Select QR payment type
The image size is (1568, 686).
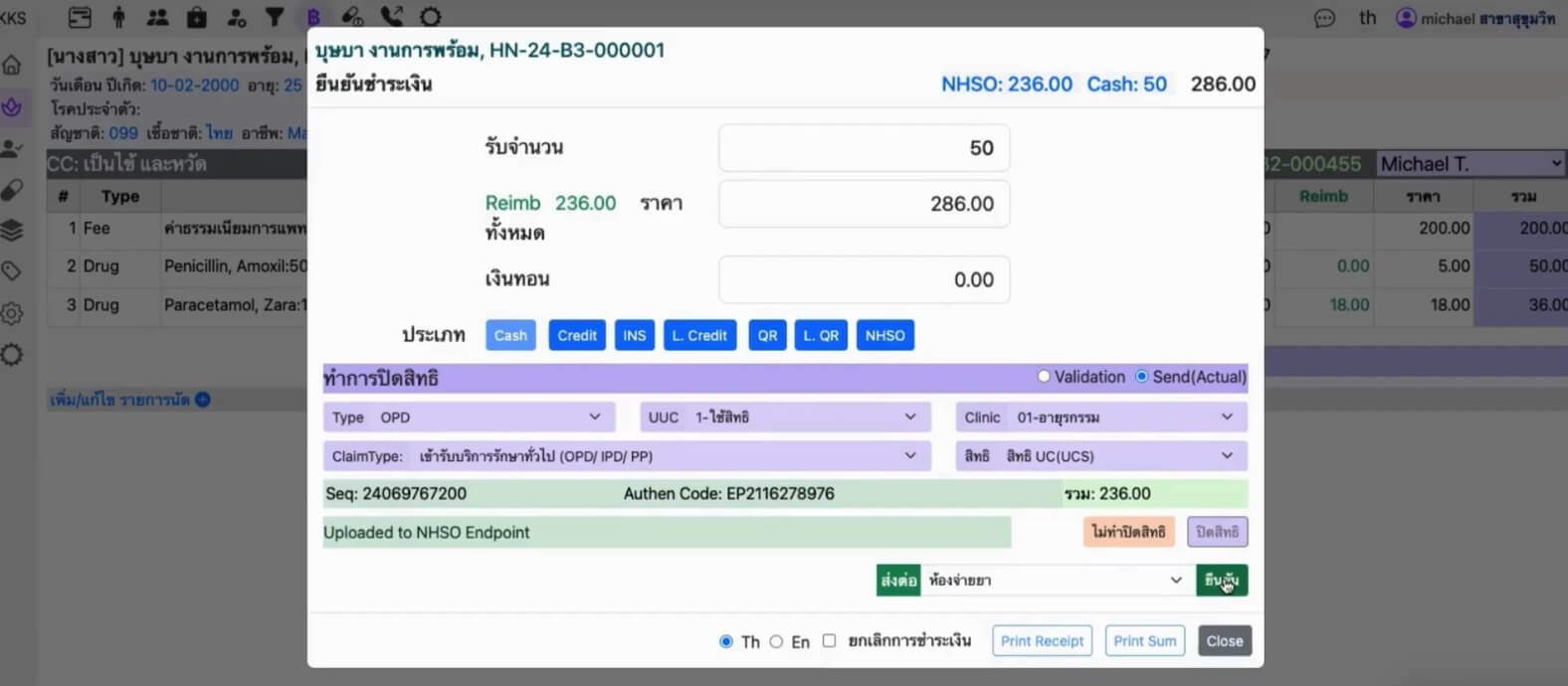click(767, 335)
